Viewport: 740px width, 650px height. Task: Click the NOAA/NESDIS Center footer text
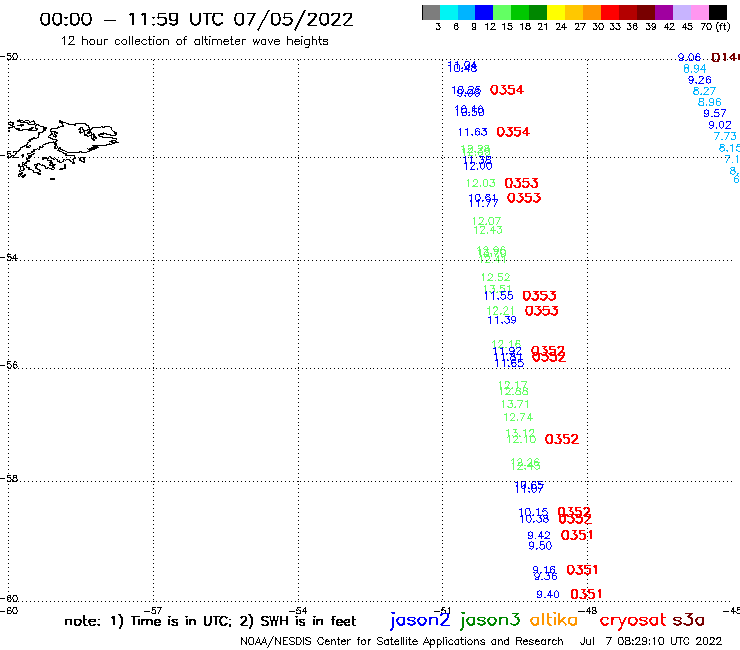pyautogui.click(x=402, y=642)
